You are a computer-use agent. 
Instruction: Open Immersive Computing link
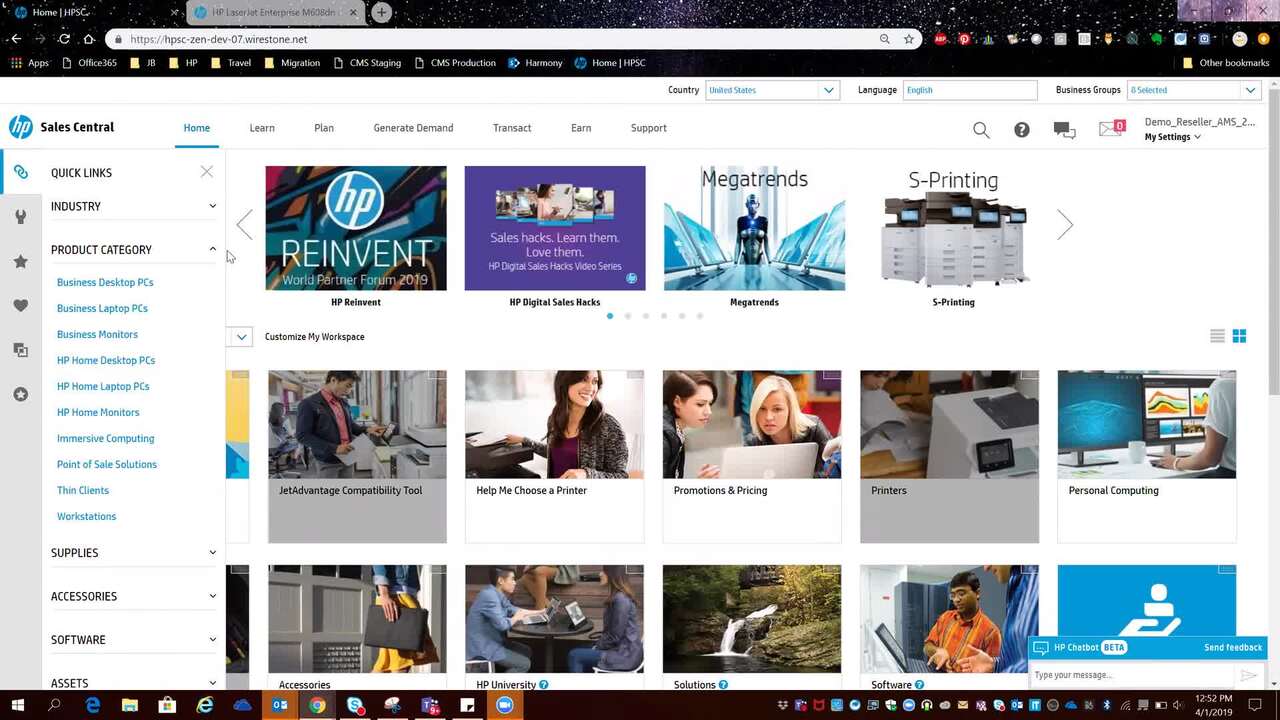click(105, 439)
